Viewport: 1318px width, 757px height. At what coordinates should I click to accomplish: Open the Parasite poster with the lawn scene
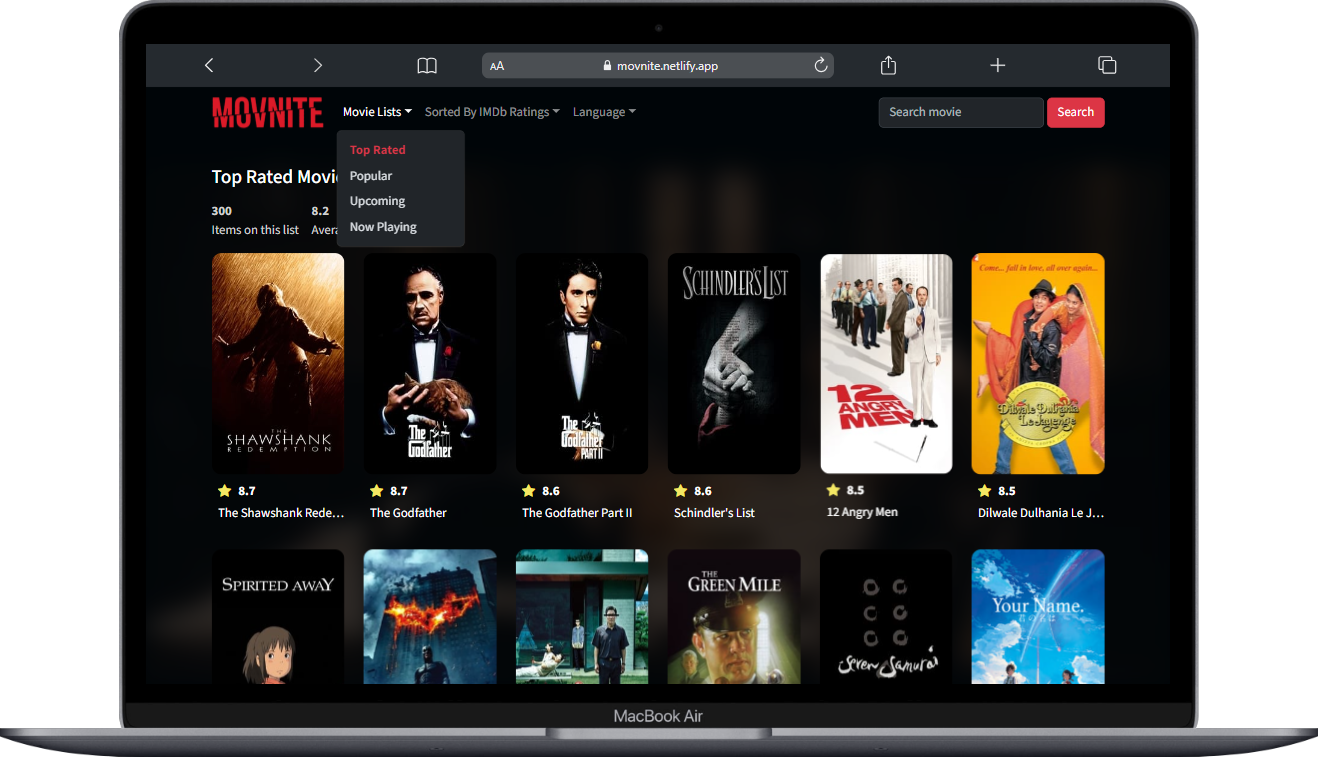(x=582, y=616)
